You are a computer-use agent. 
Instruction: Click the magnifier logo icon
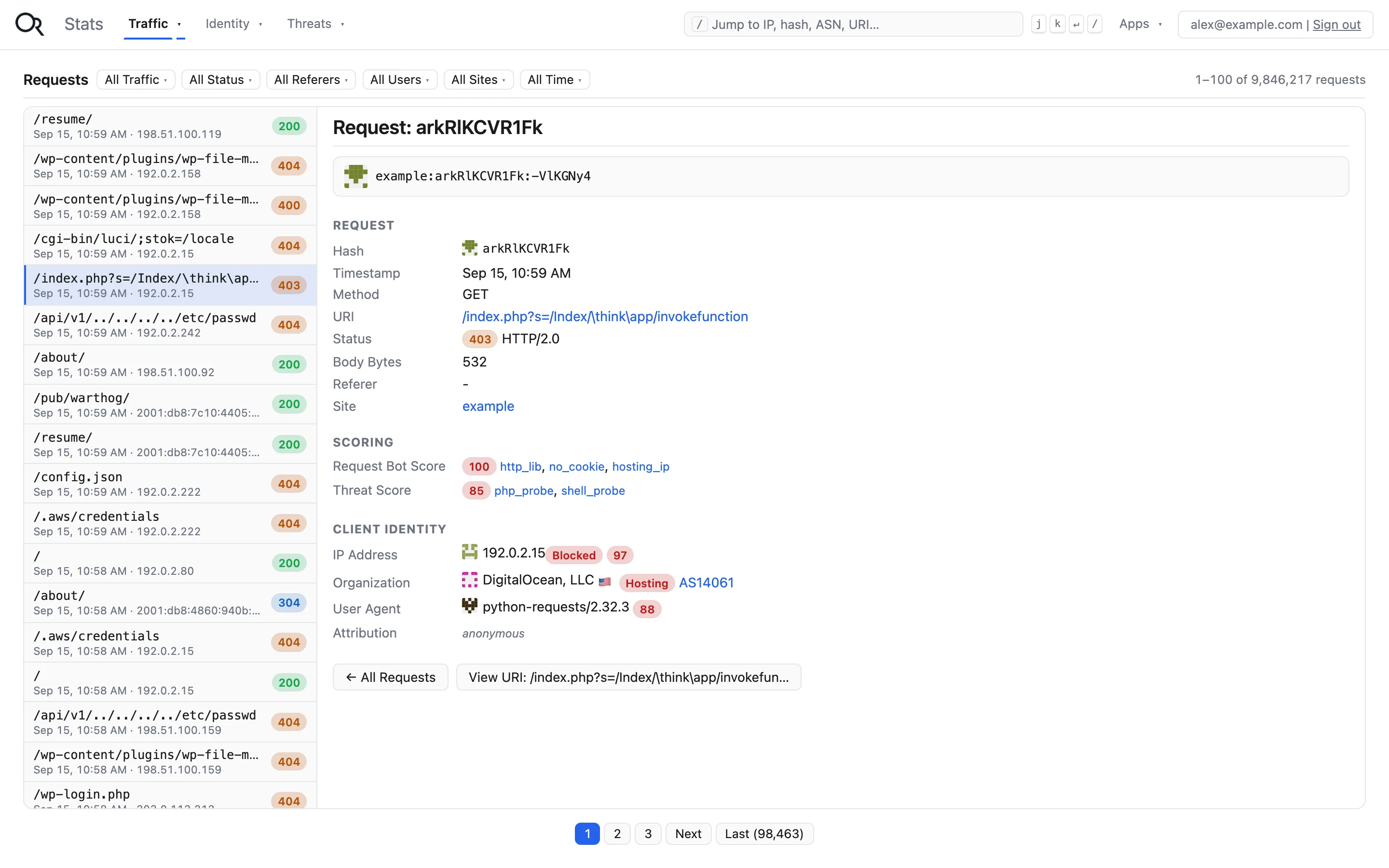(x=29, y=24)
